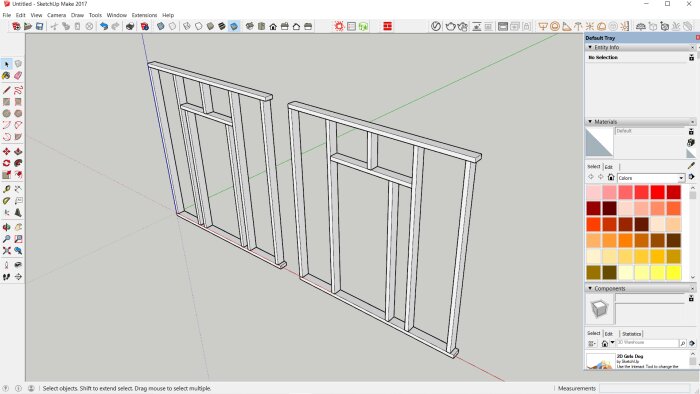Choose the Freehand drawing tool
700x394 pixels.
[18, 91]
